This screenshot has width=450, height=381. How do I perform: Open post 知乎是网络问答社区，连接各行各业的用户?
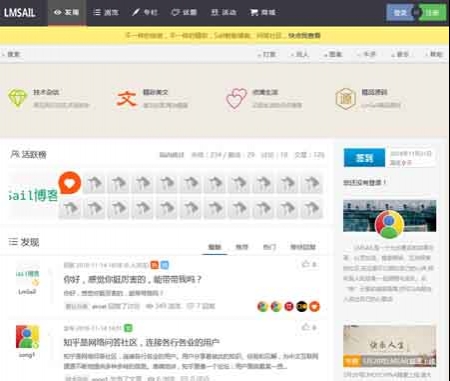[x=141, y=342]
